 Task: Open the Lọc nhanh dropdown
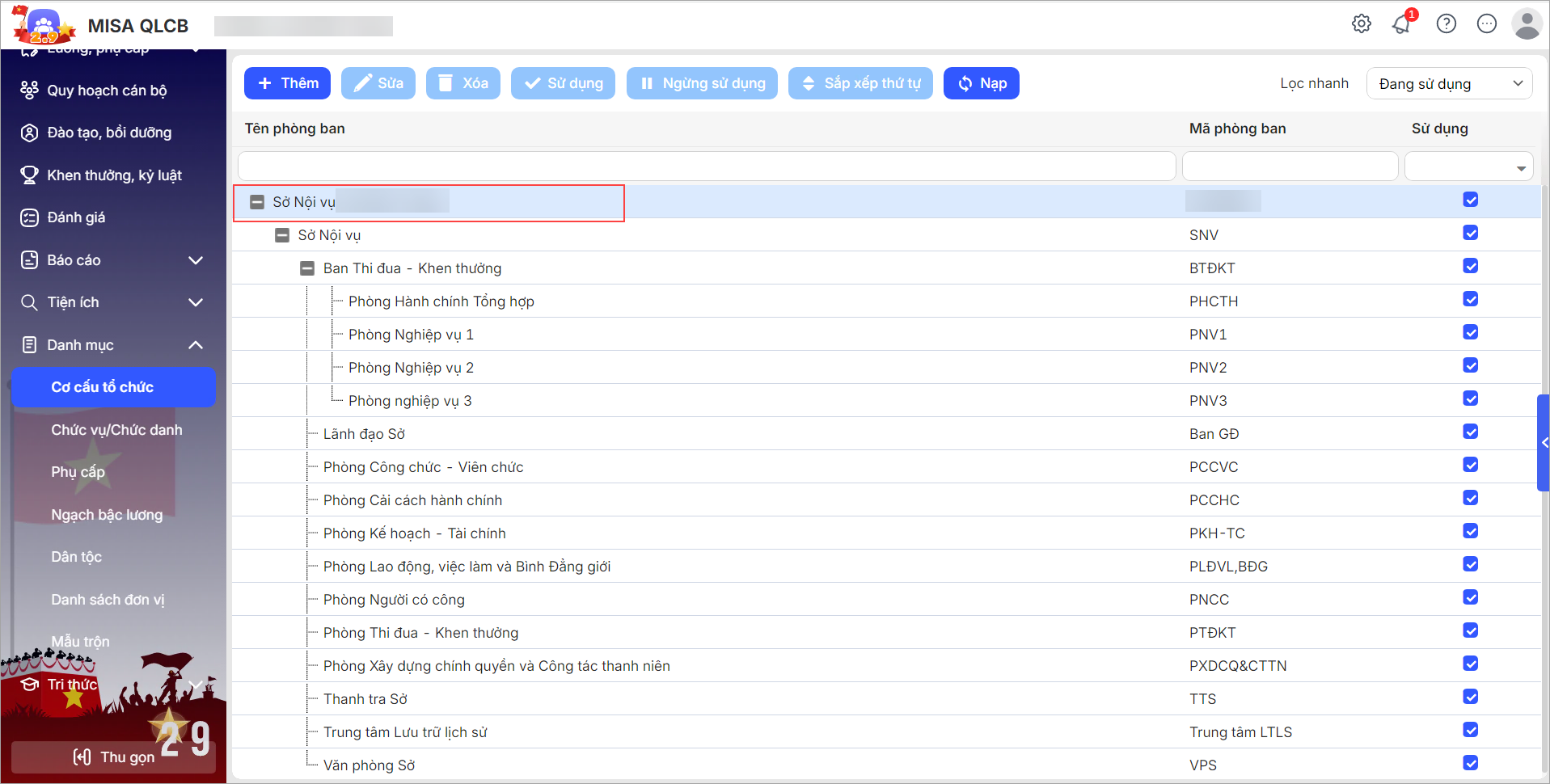(x=1449, y=84)
